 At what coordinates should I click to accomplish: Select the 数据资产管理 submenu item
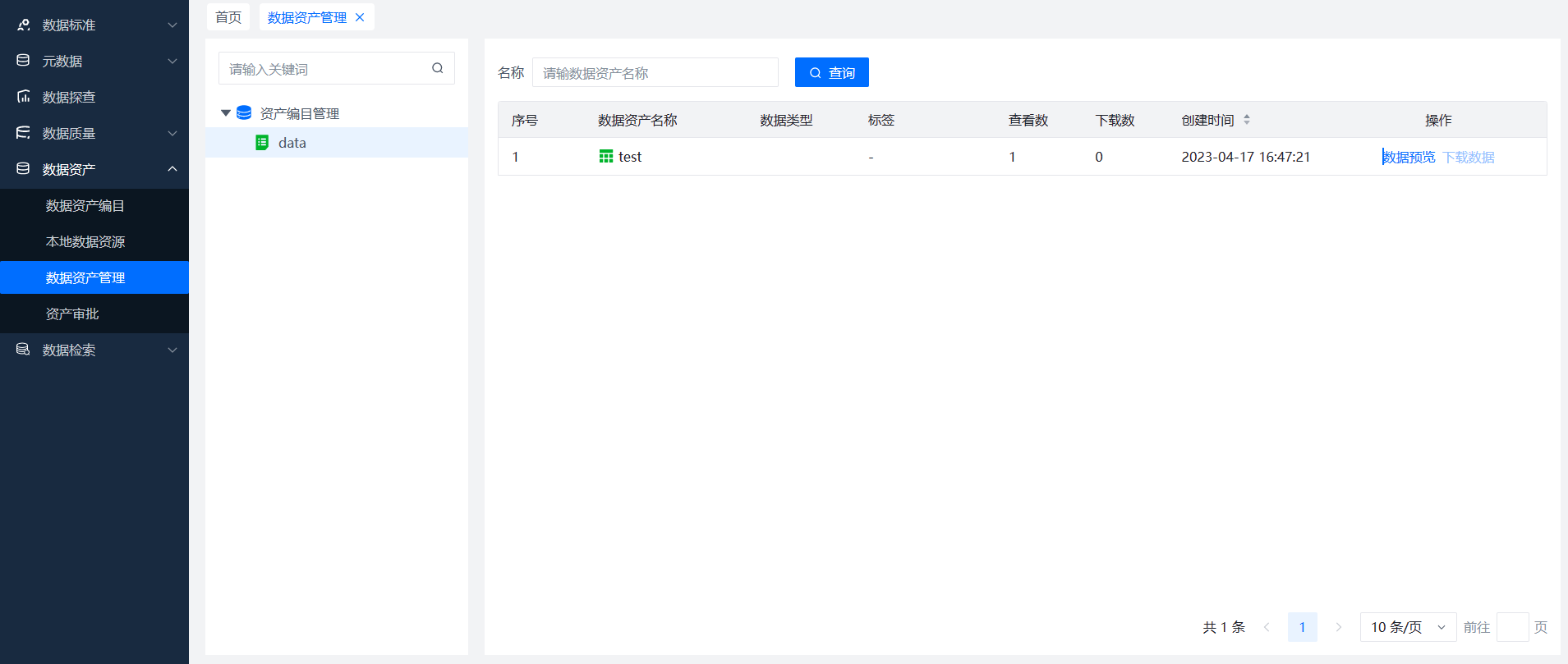point(94,277)
